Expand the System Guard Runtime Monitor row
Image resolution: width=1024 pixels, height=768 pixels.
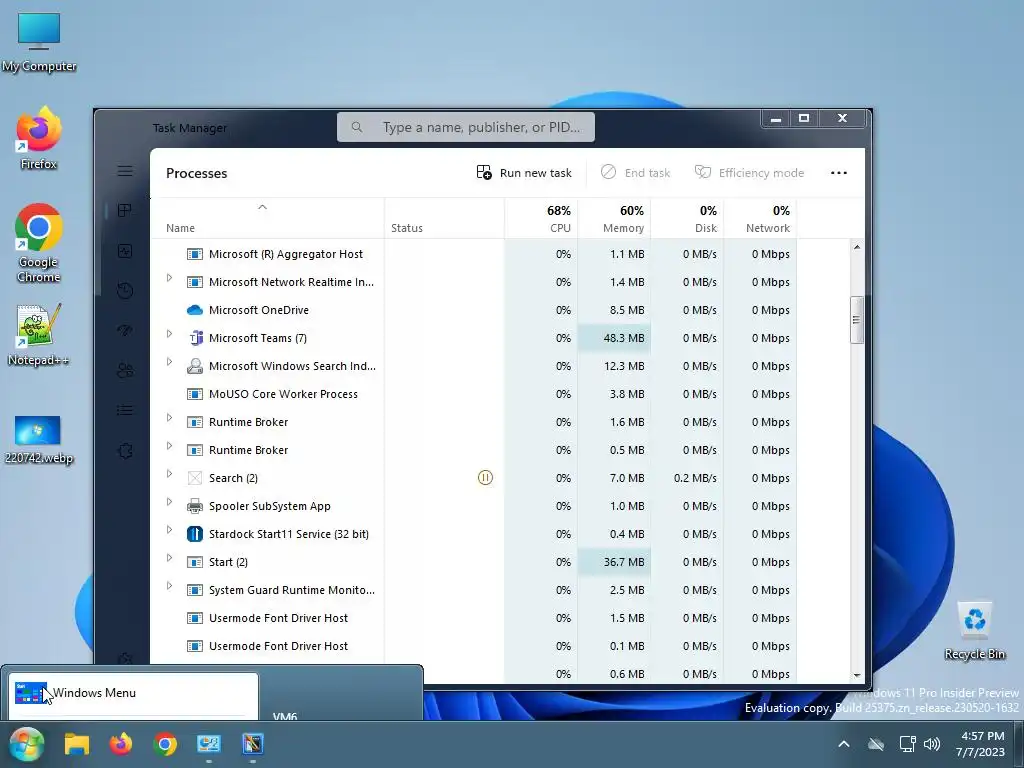click(169, 586)
